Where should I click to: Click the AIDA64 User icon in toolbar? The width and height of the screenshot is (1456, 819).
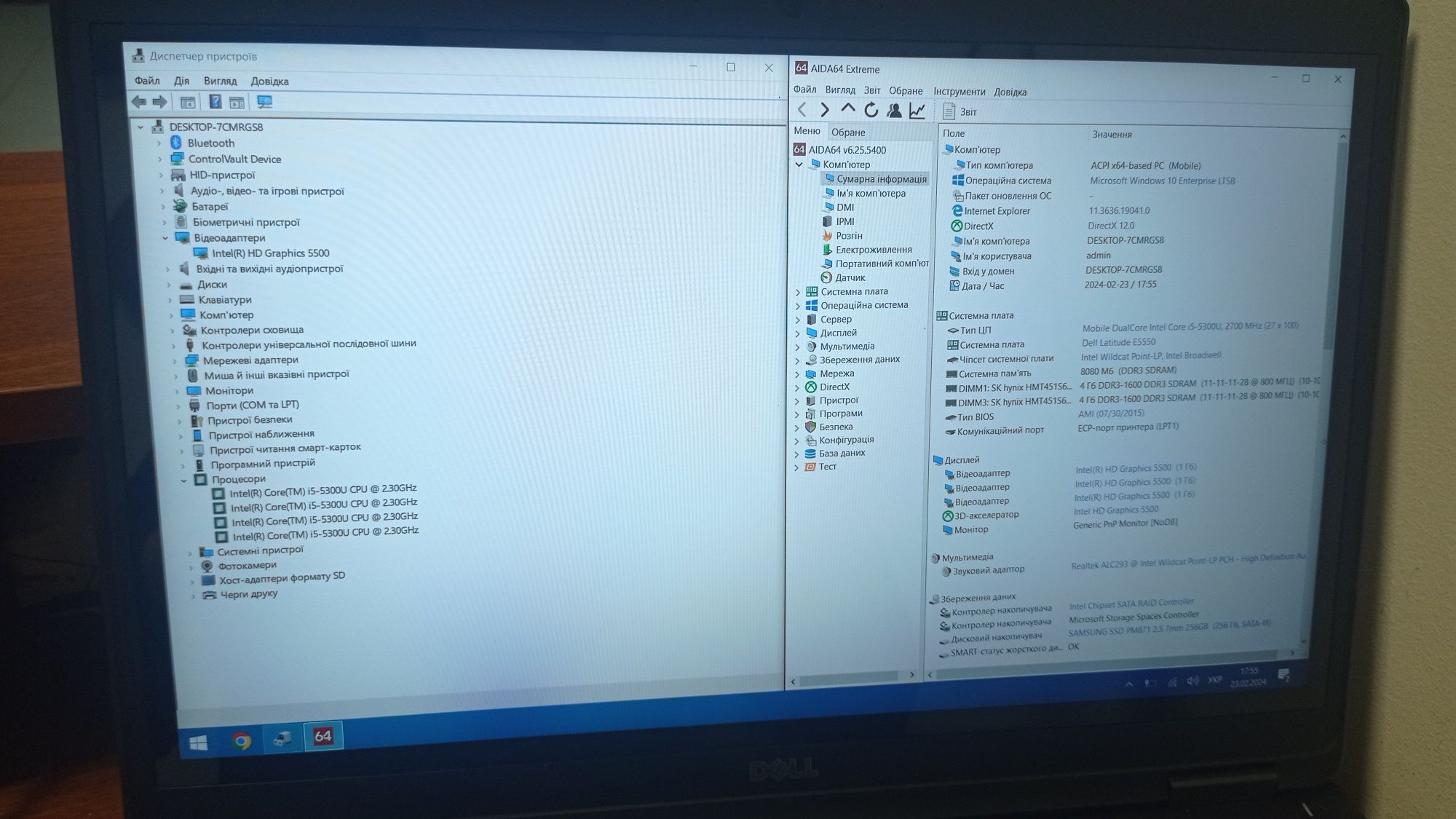point(895,111)
